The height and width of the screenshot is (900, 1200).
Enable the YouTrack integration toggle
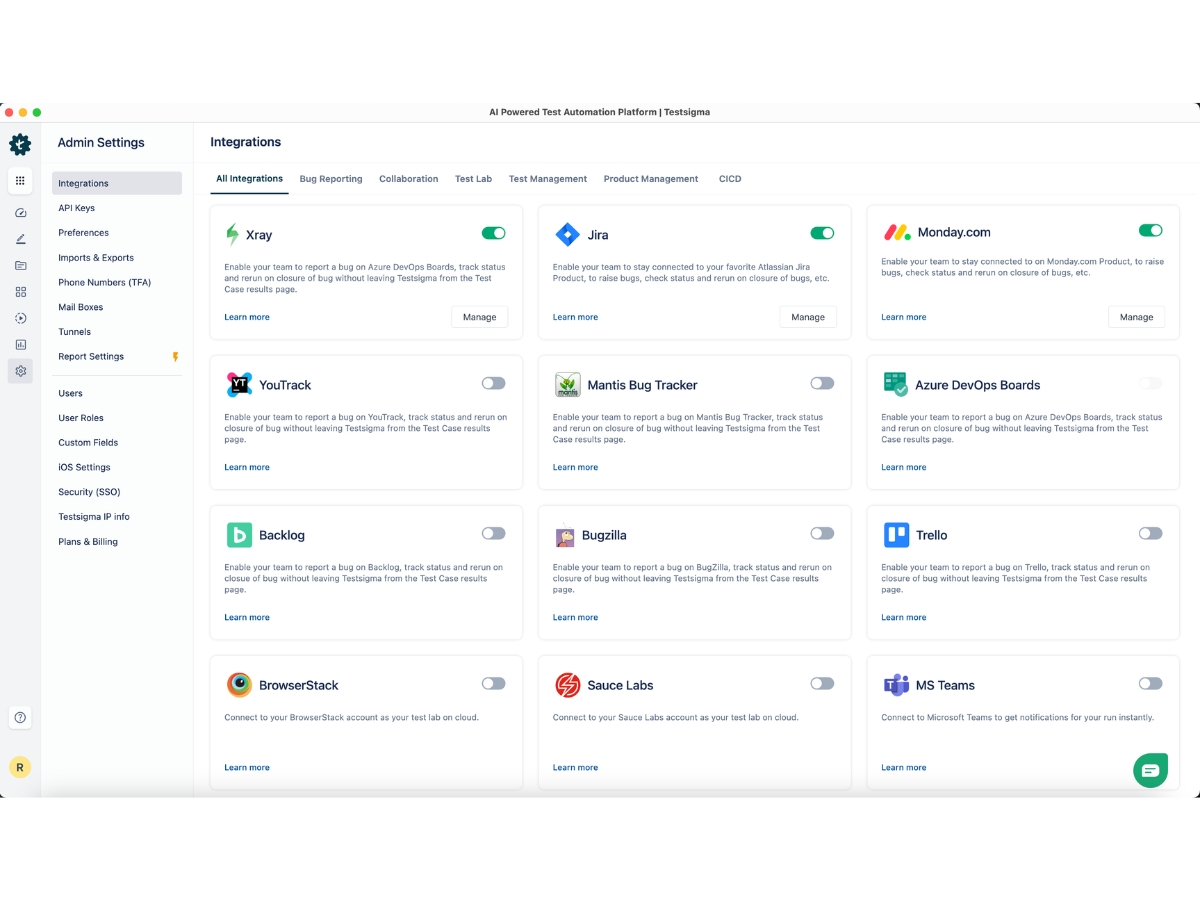(494, 383)
